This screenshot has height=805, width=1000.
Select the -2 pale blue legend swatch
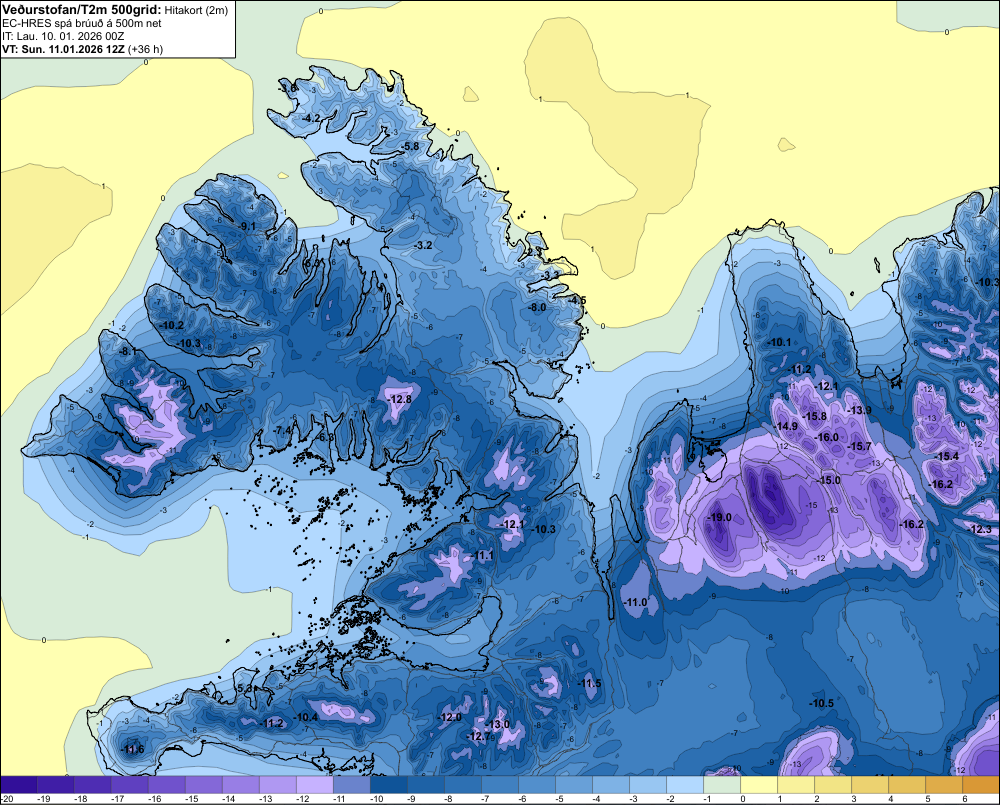click(685, 784)
